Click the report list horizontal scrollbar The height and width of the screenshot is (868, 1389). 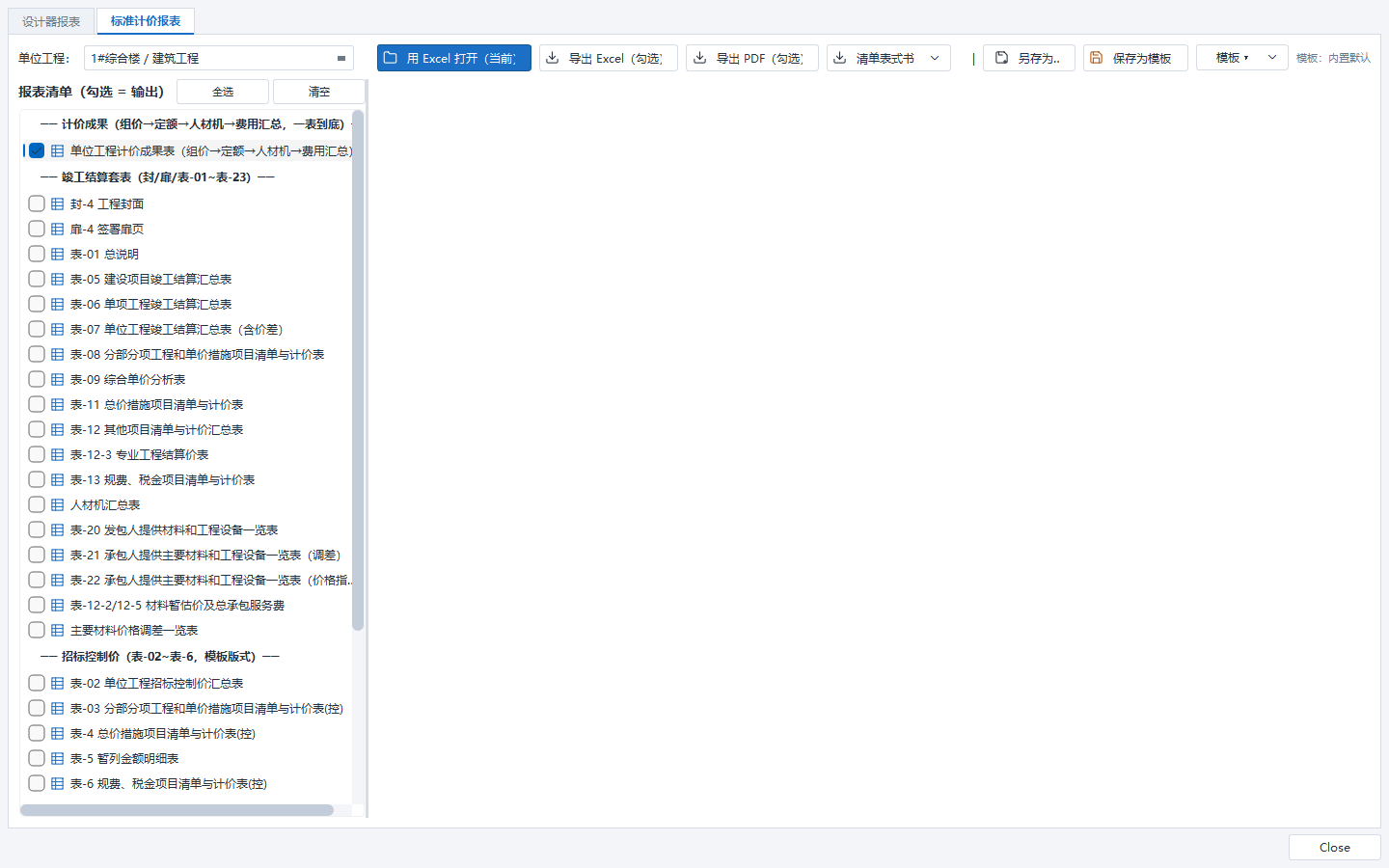pyautogui.click(x=177, y=810)
